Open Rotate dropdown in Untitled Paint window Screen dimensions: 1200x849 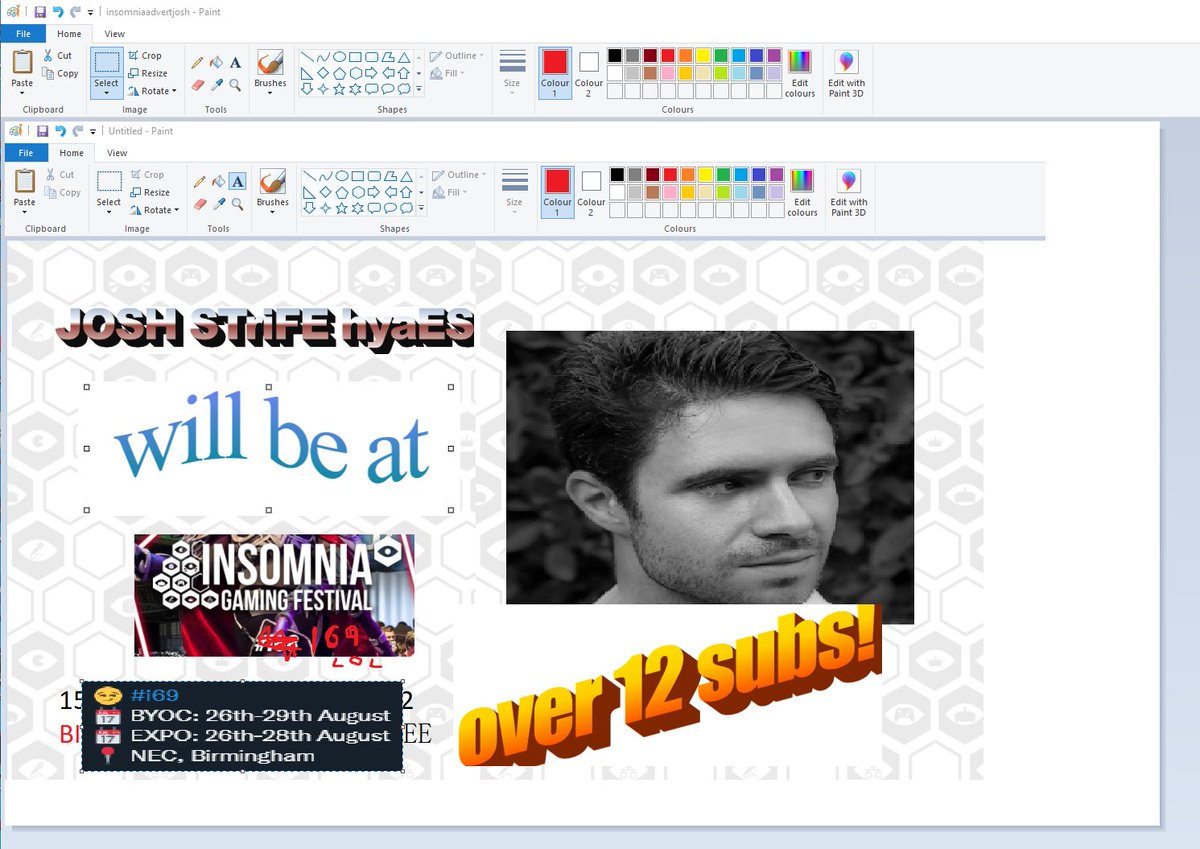(154, 210)
